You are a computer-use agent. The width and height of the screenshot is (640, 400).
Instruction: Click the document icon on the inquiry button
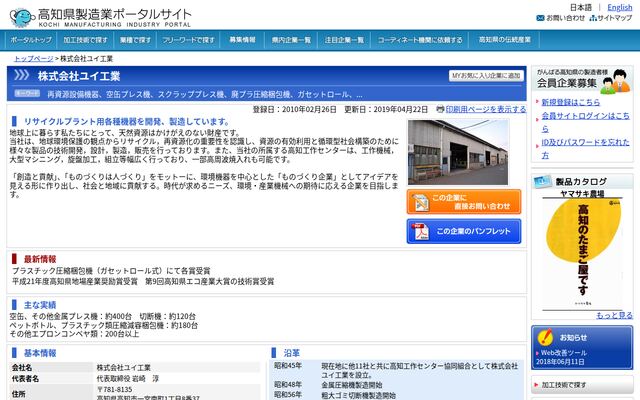click(420, 202)
